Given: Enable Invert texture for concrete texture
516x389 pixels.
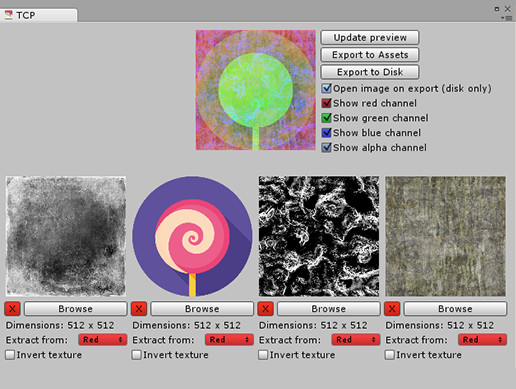Looking at the screenshot, I should [390, 355].
